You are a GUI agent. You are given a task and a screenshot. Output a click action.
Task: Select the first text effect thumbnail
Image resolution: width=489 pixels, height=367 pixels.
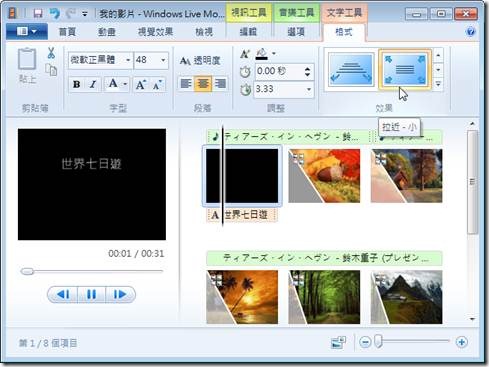(351, 70)
